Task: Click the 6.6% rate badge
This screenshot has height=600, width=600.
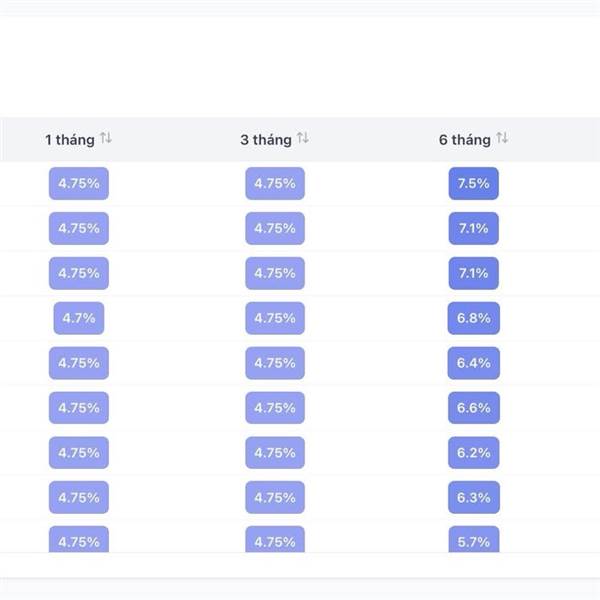Action: 474,408
